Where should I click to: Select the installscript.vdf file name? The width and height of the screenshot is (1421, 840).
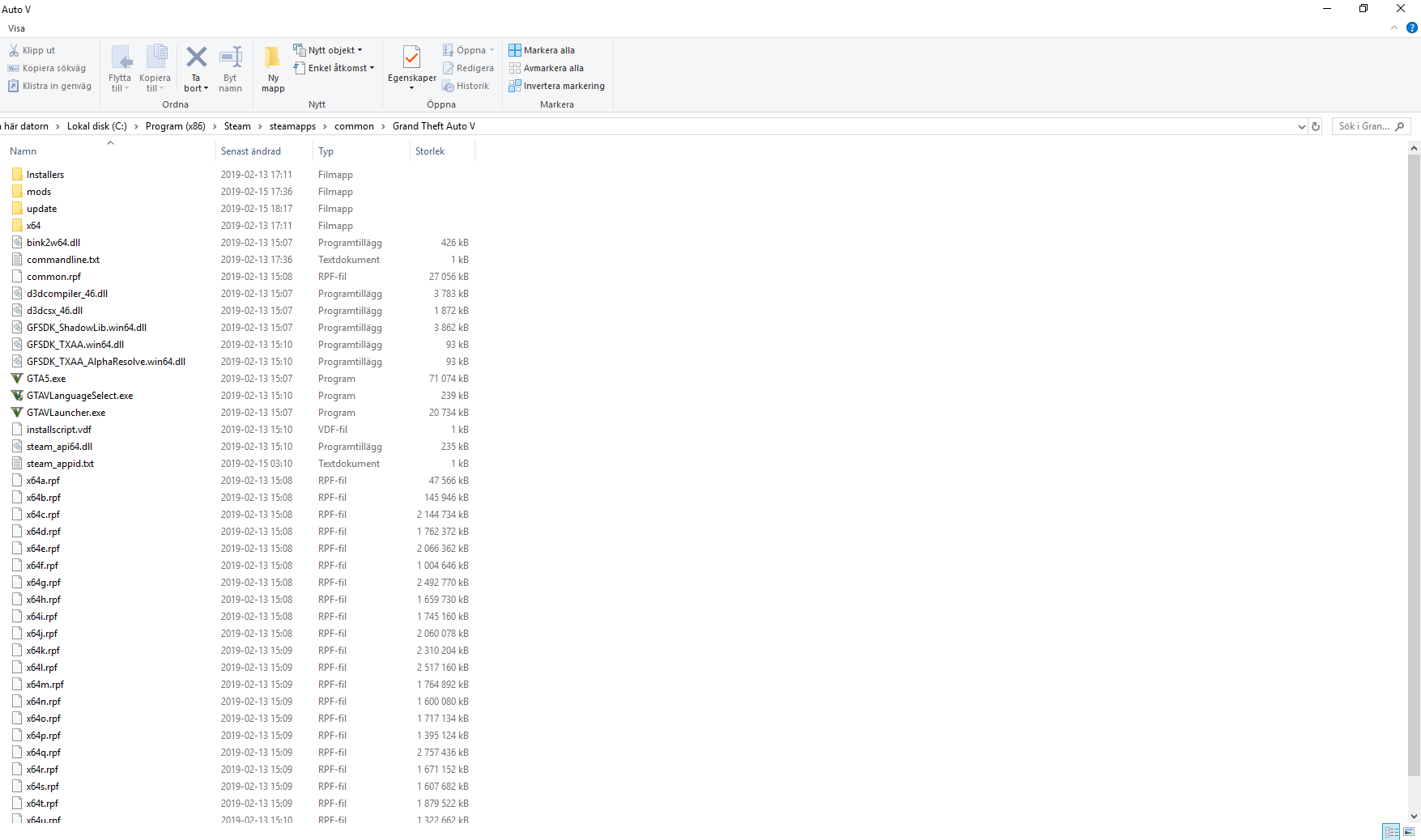59,430
